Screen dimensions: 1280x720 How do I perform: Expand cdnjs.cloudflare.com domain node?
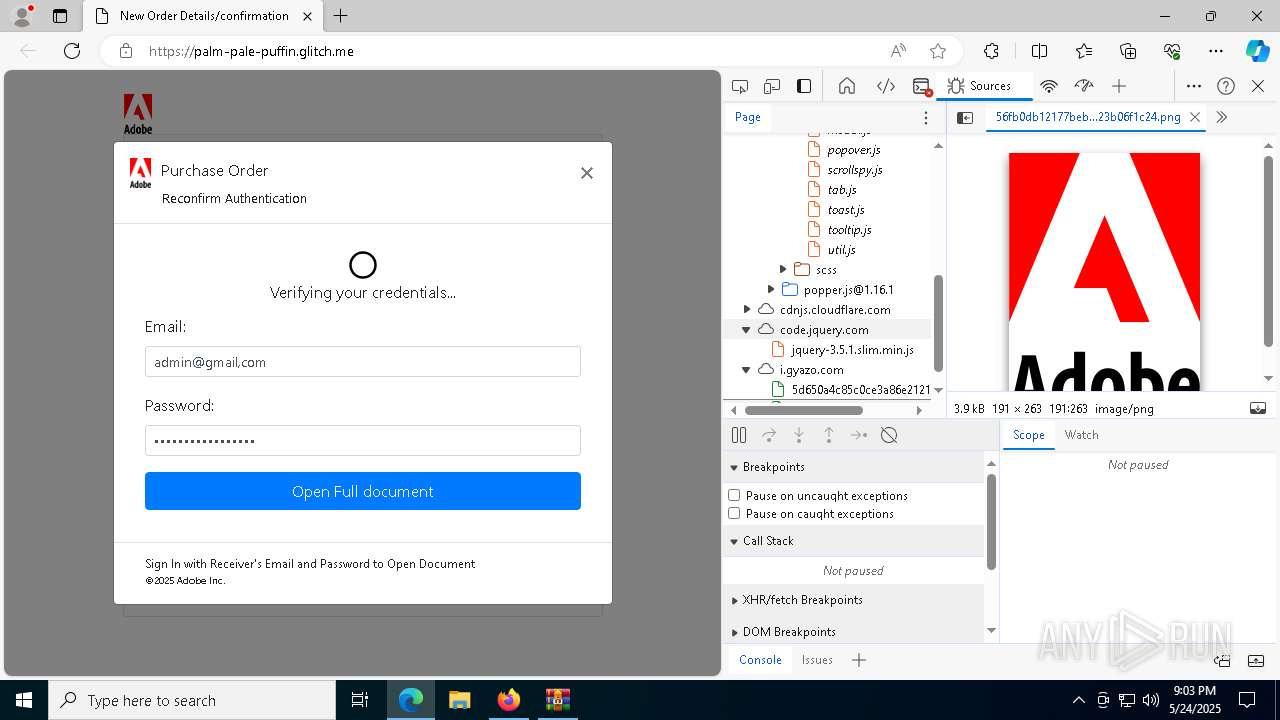point(747,309)
